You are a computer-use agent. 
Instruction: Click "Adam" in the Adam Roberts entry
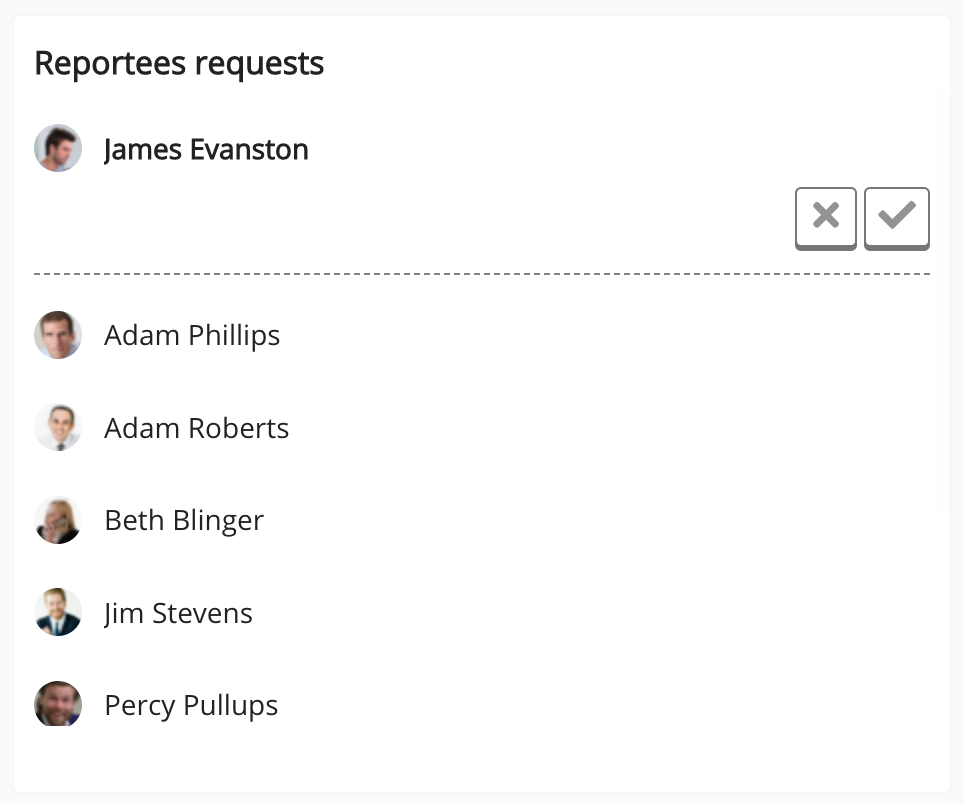tap(139, 428)
